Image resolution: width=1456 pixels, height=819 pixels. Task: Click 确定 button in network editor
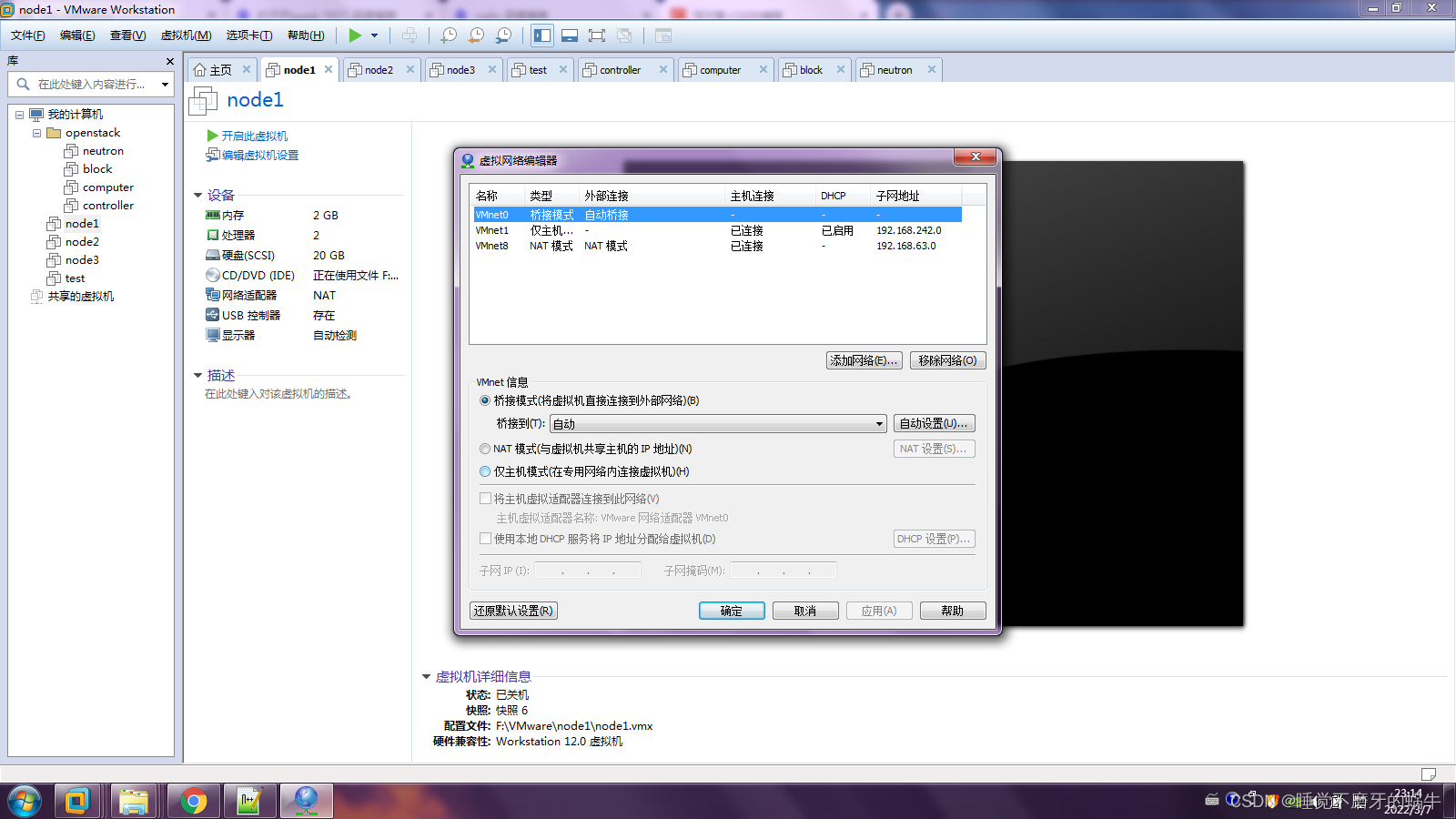[x=732, y=611]
